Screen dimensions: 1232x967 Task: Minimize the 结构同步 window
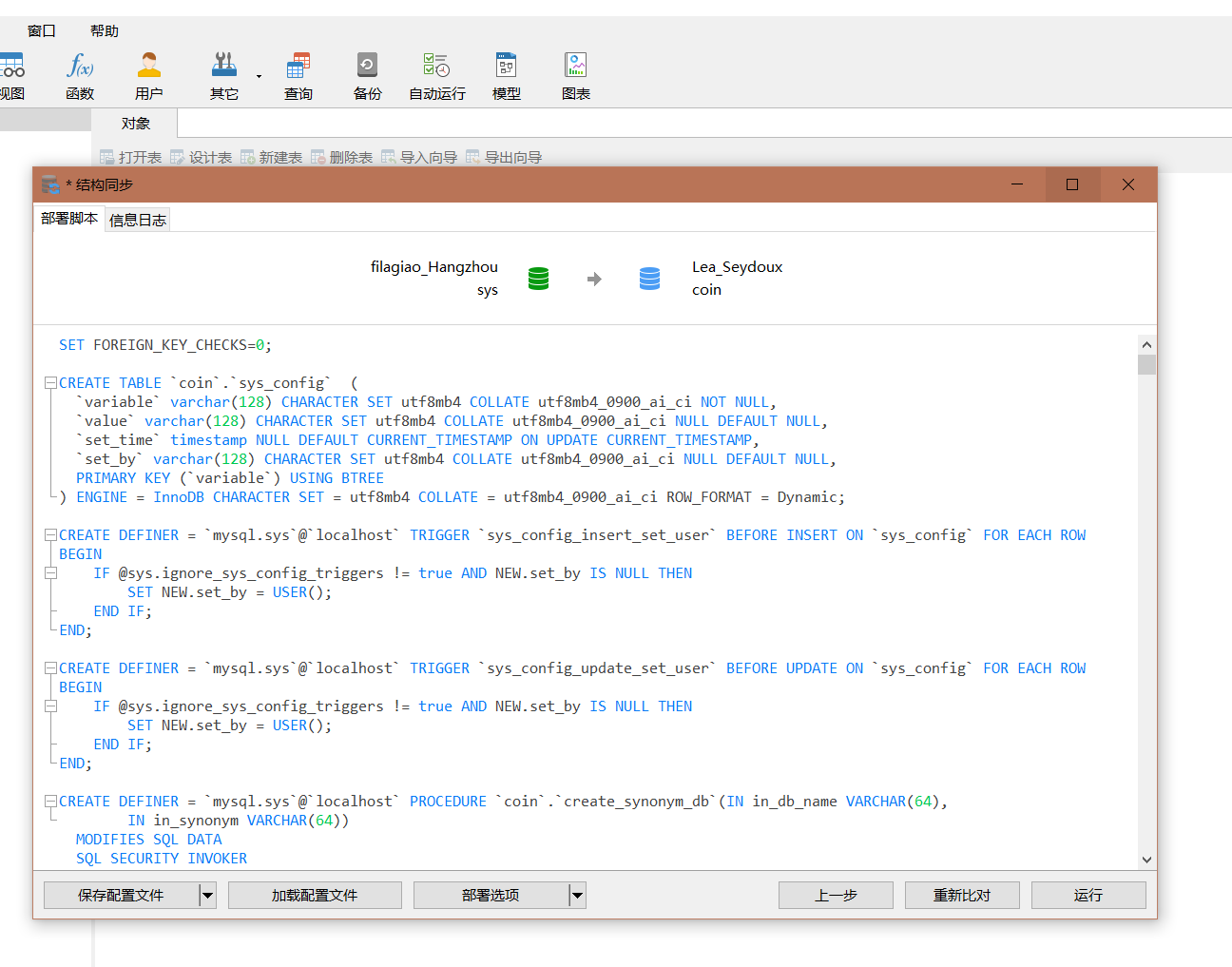click(1017, 184)
